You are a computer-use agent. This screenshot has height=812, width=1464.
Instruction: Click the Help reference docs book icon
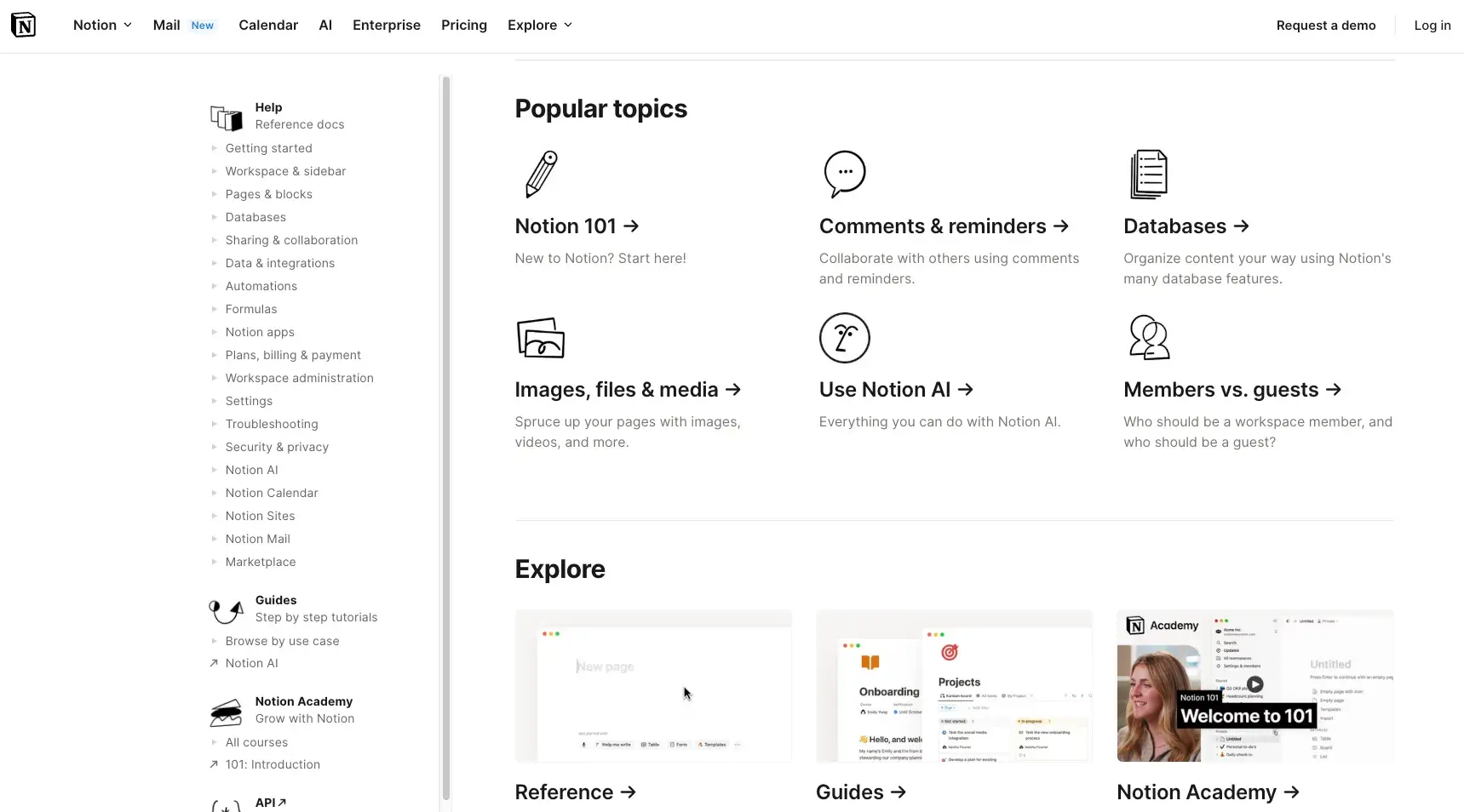225,117
